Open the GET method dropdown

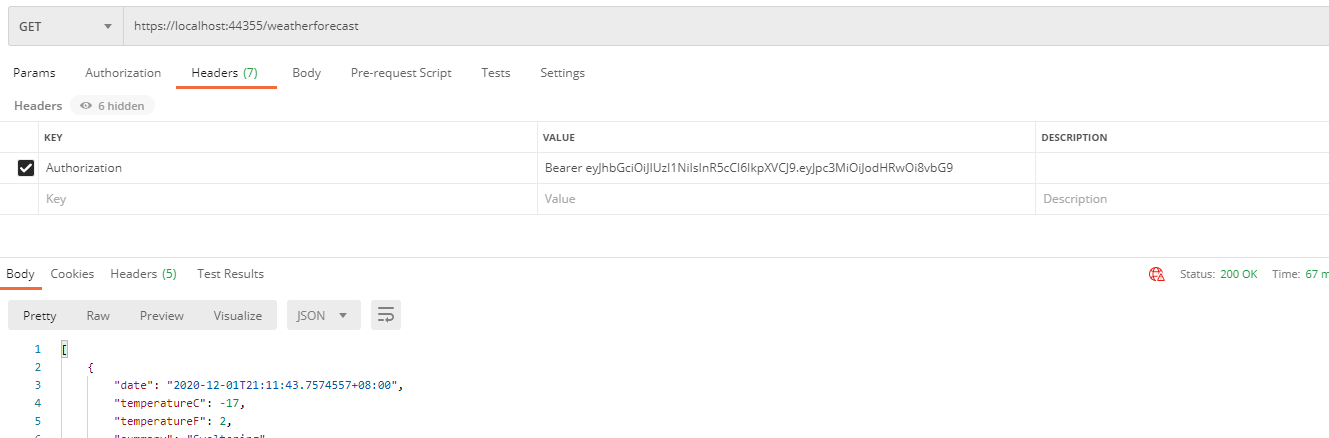point(66,27)
